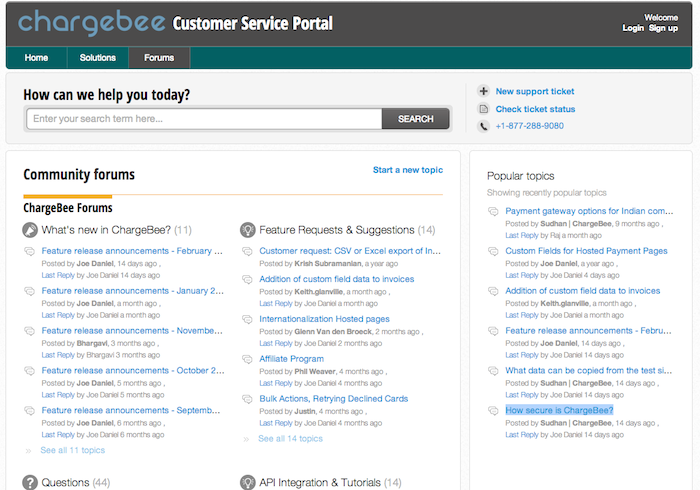Open Customer request: CSV or Excel export topic
This screenshot has height=490, width=700.
tap(350, 251)
